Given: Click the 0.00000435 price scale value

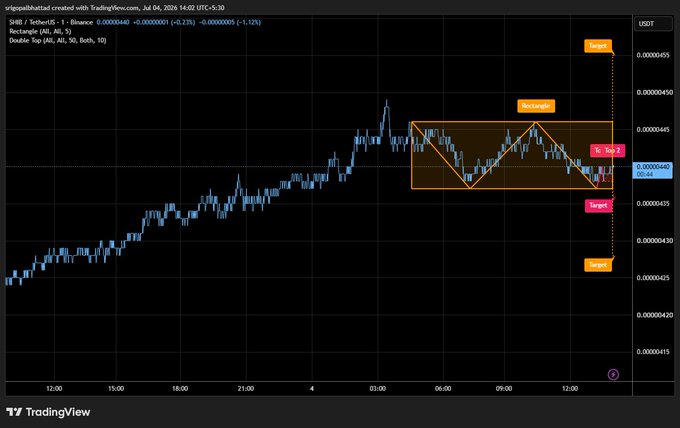Looking at the screenshot, I should coord(655,203).
